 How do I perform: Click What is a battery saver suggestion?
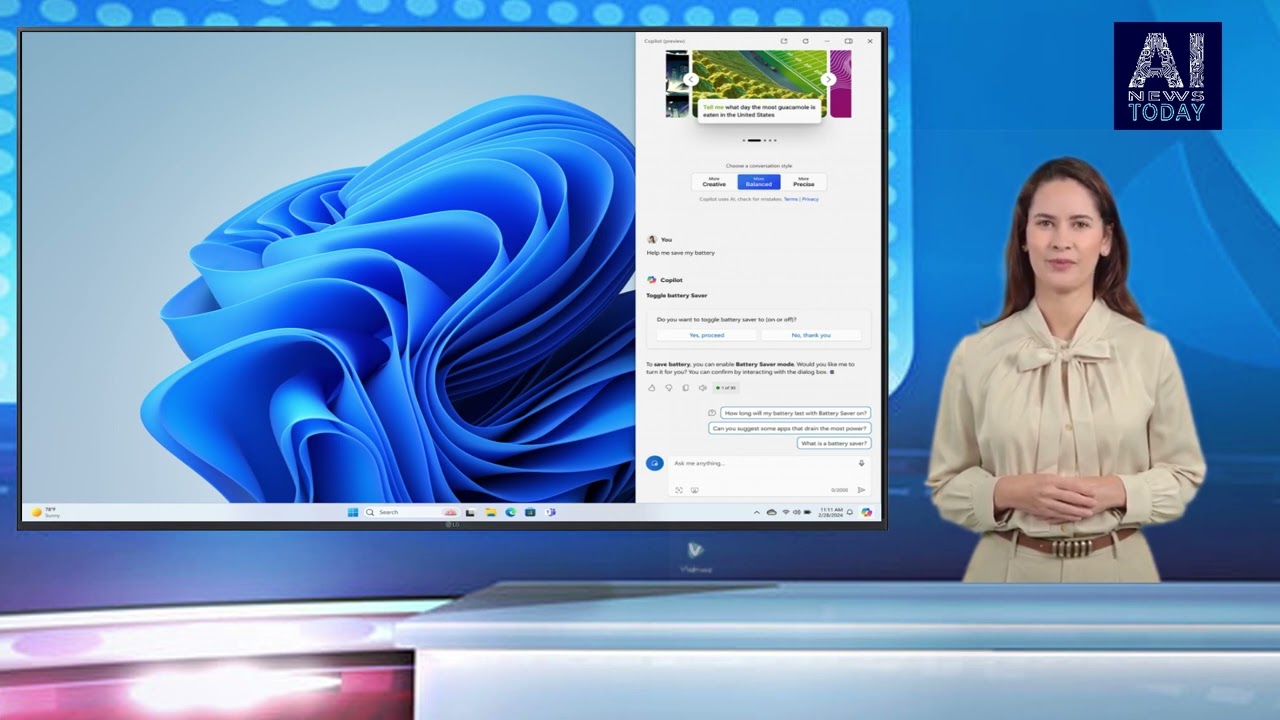tap(834, 443)
